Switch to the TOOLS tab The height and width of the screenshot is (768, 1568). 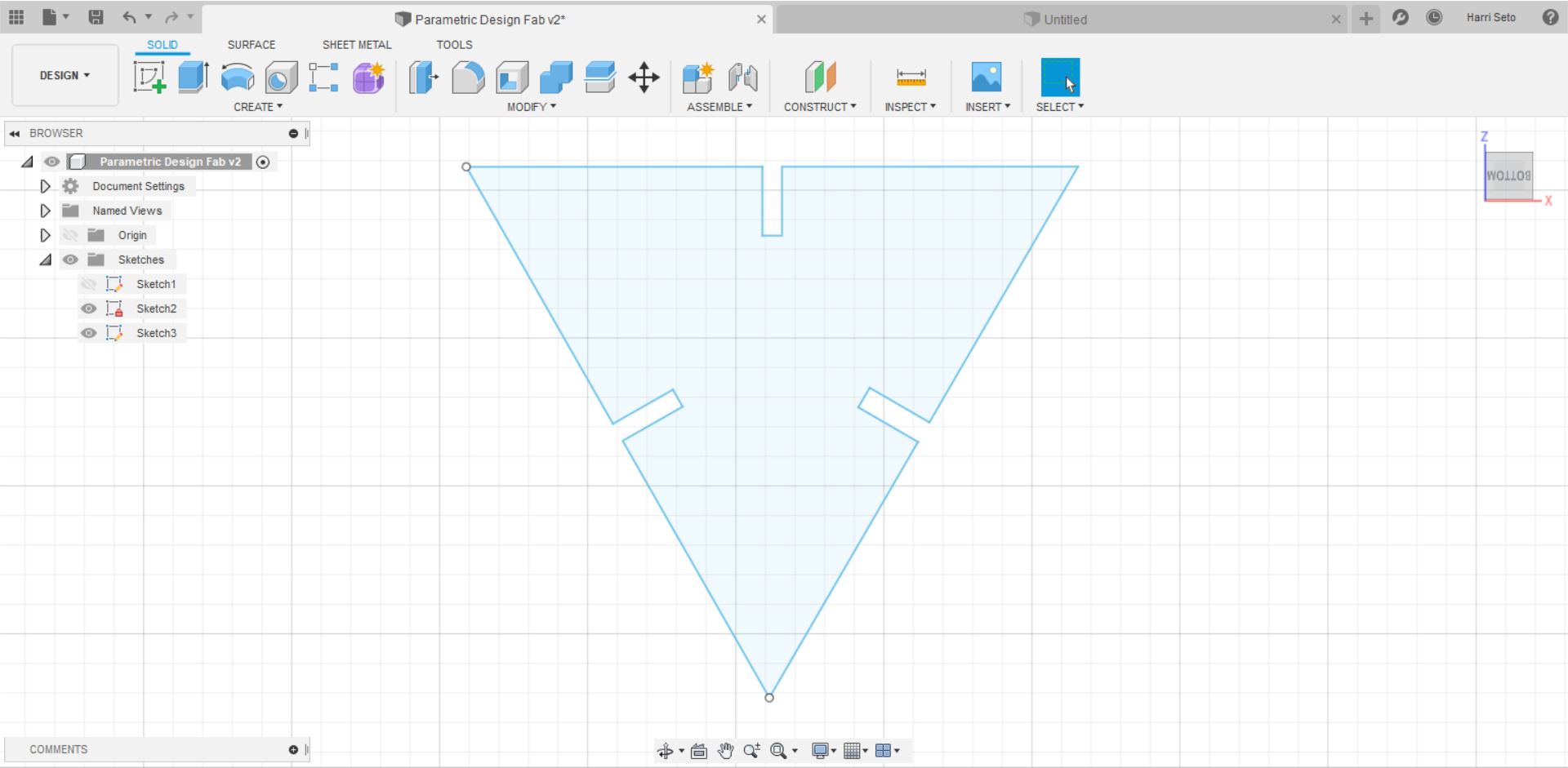click(x=454, y=45)
